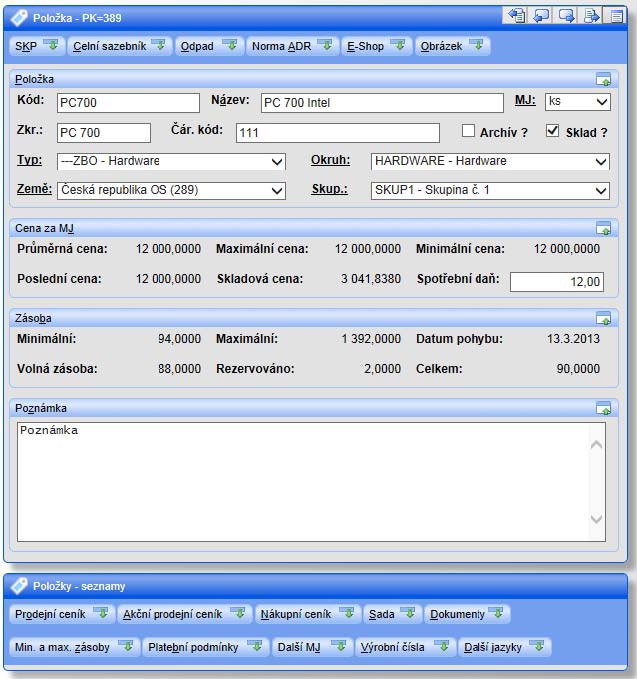Expand the Typ dropdown list
This screenshot has width=637, height=679.
coord(277,161)
